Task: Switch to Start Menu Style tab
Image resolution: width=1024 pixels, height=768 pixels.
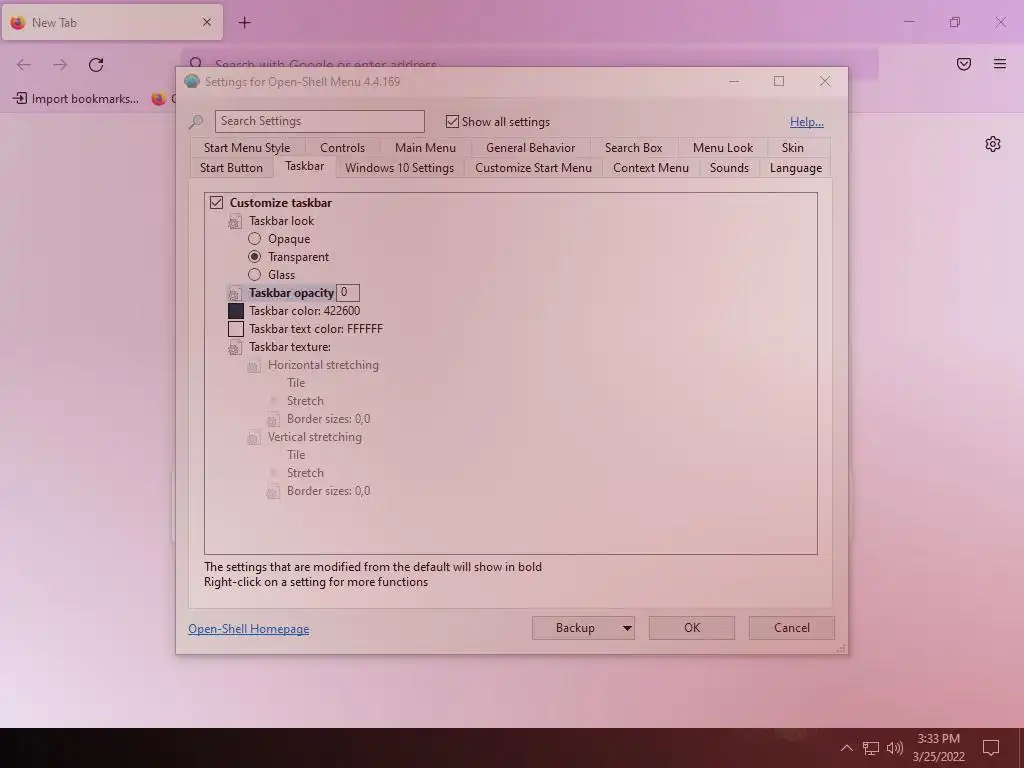Action: coord(247,148)
